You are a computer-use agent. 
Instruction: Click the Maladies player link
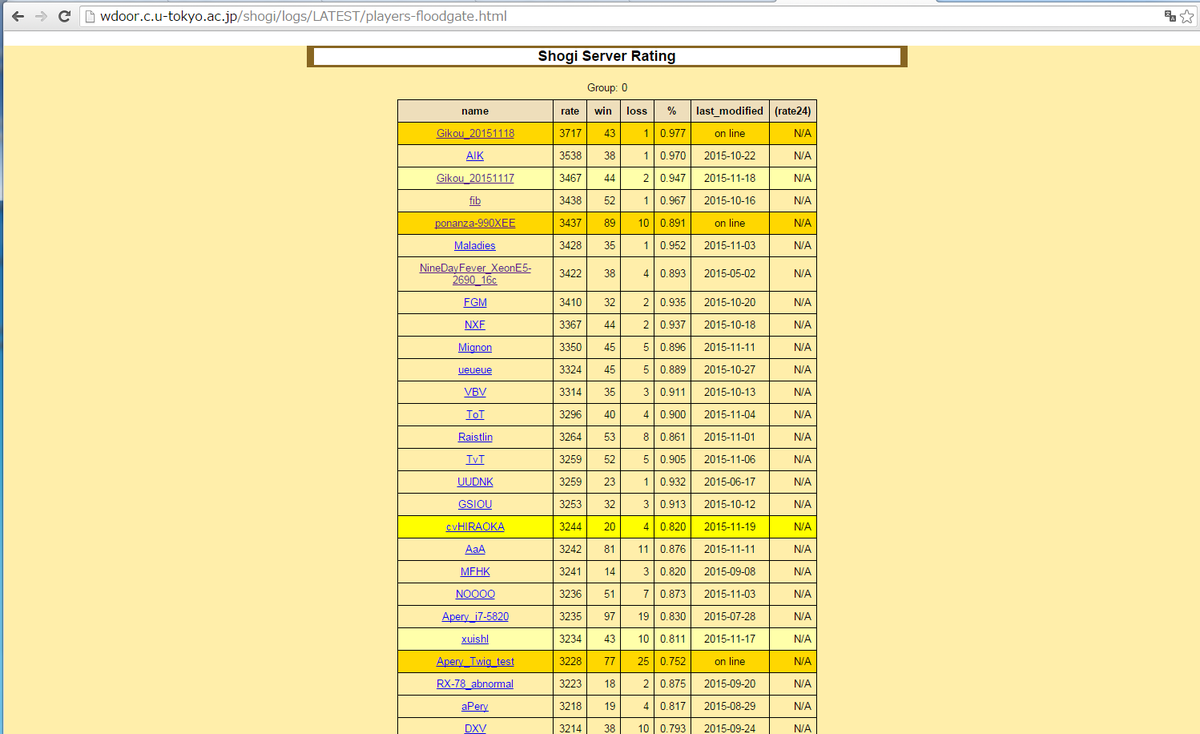coord(474,245)
